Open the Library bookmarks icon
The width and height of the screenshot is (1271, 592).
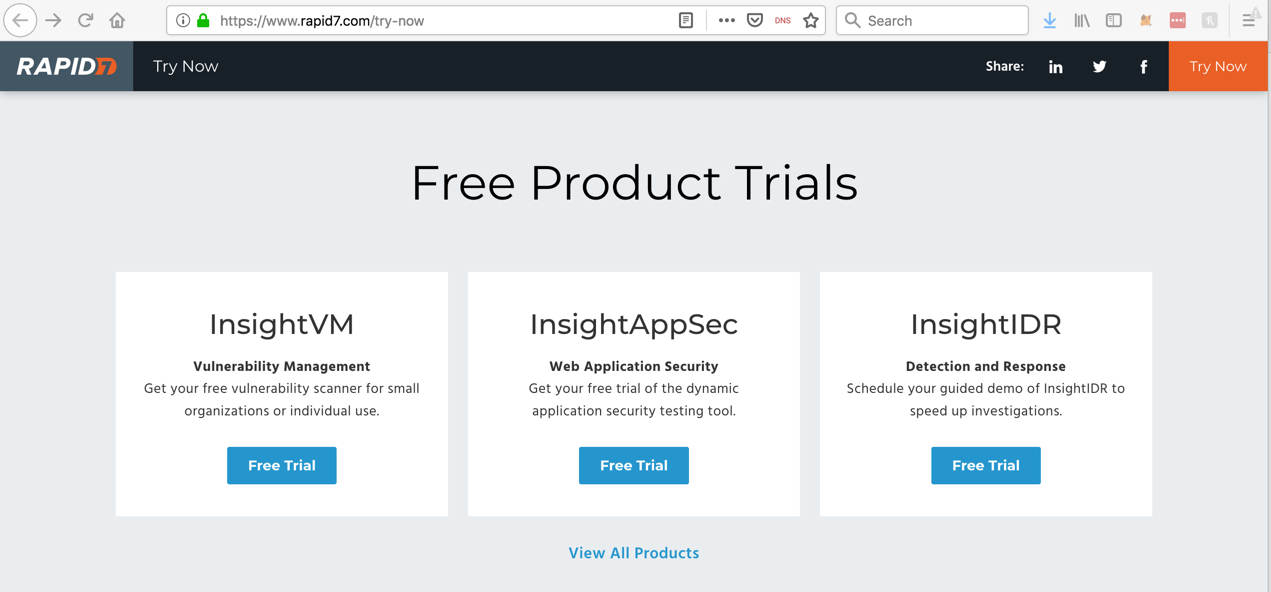point(1082,20)
